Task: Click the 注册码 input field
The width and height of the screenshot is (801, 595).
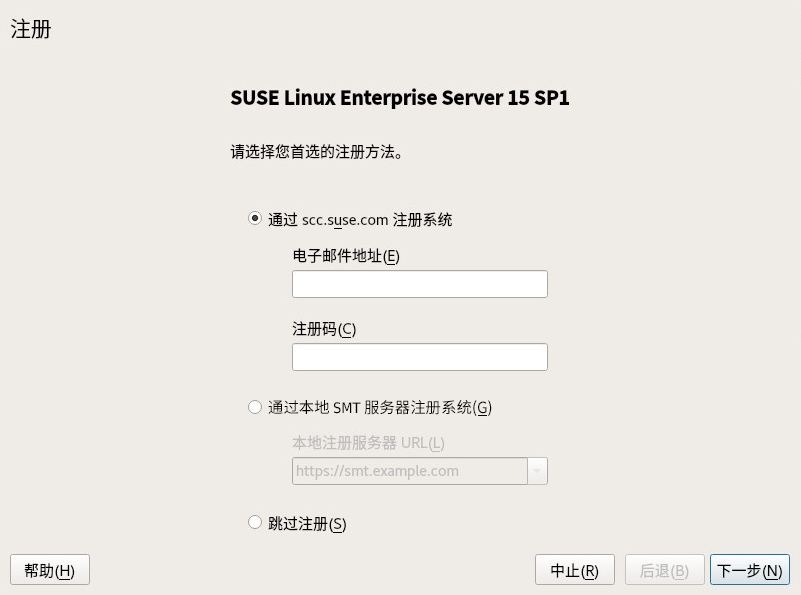Action: coord(419,356)
